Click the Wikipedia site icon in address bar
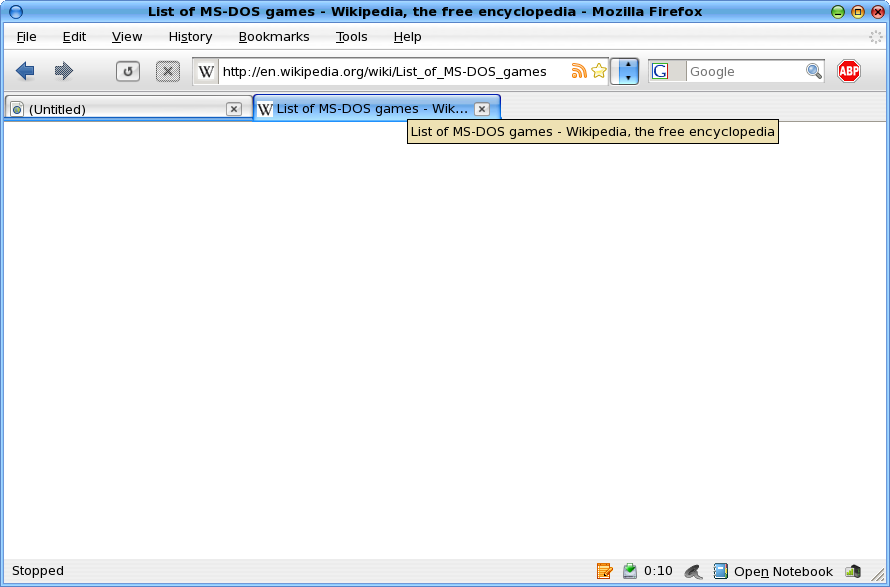 point(206,72)
